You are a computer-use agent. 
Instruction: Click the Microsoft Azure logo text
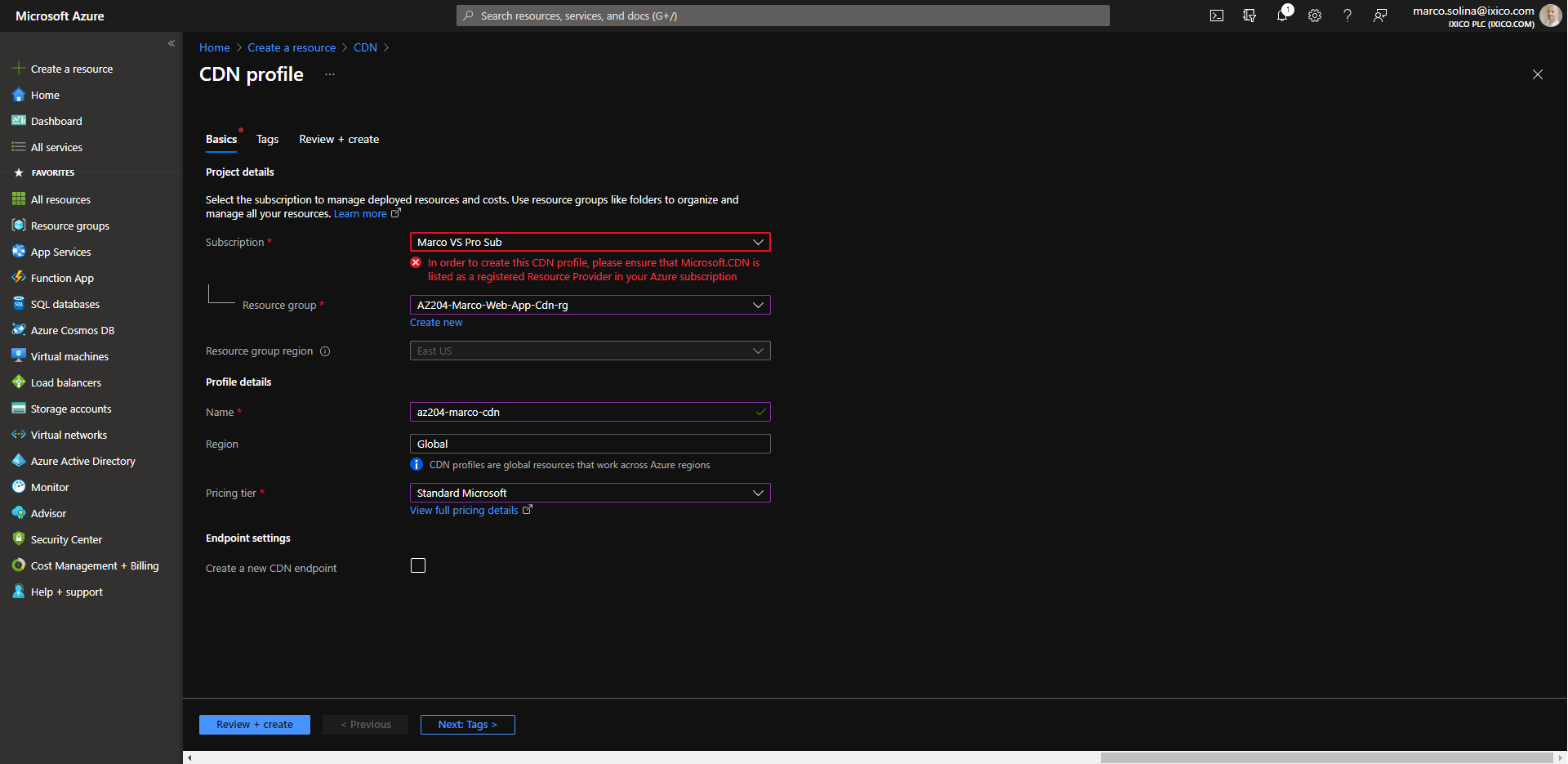60,16
